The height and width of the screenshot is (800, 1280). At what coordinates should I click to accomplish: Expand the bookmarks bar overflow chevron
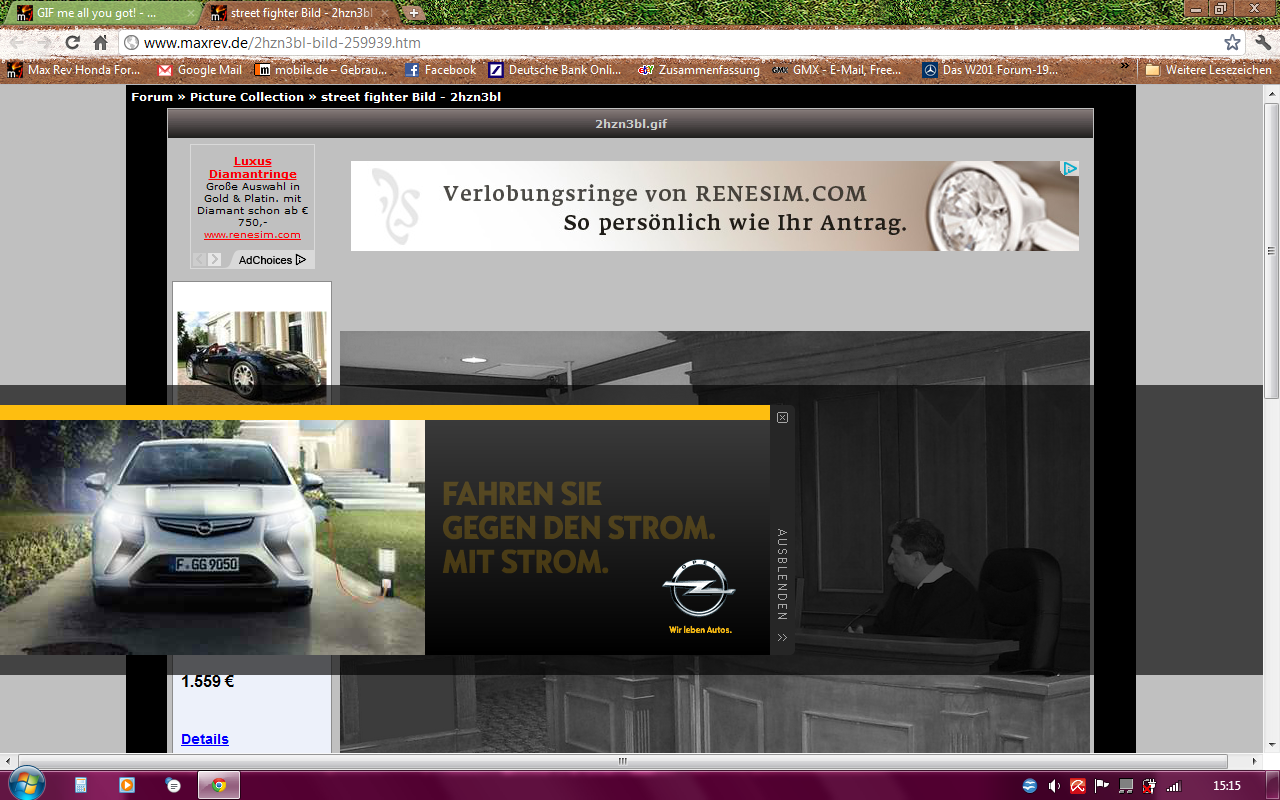coord(1126,68)
